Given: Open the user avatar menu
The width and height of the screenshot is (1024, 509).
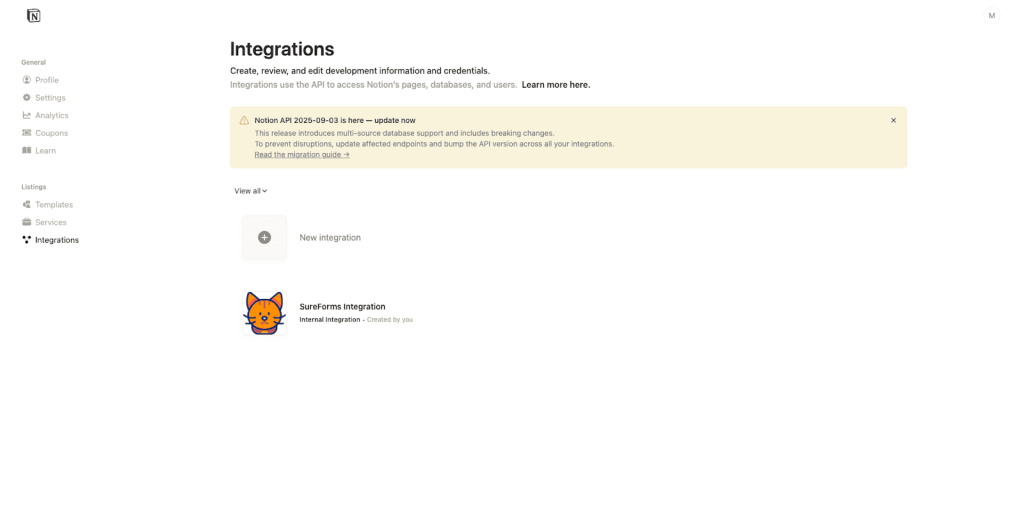Looking at the screenshot, I should click(991, 15).
